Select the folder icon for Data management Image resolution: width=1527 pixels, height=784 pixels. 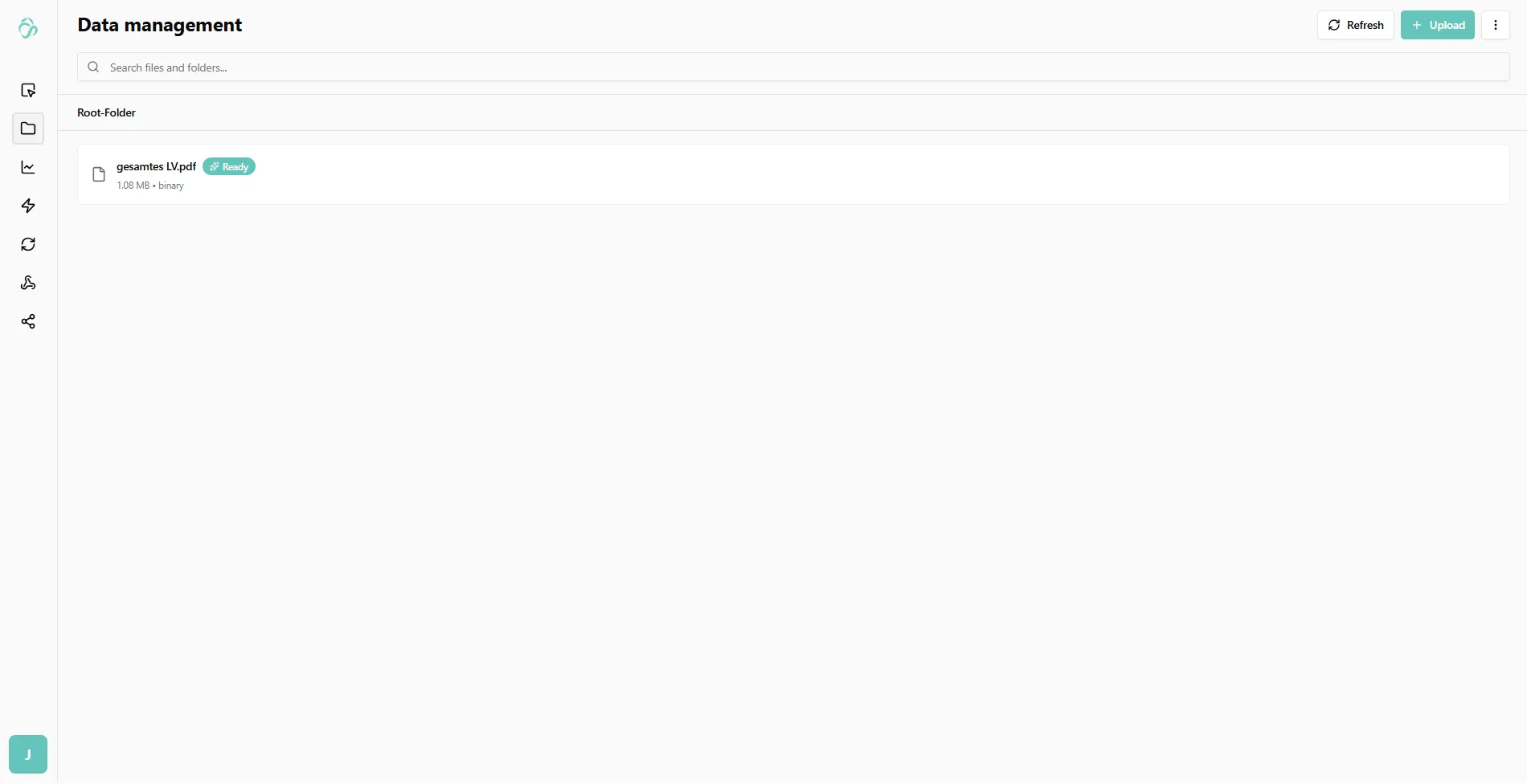tap(28, 129)
